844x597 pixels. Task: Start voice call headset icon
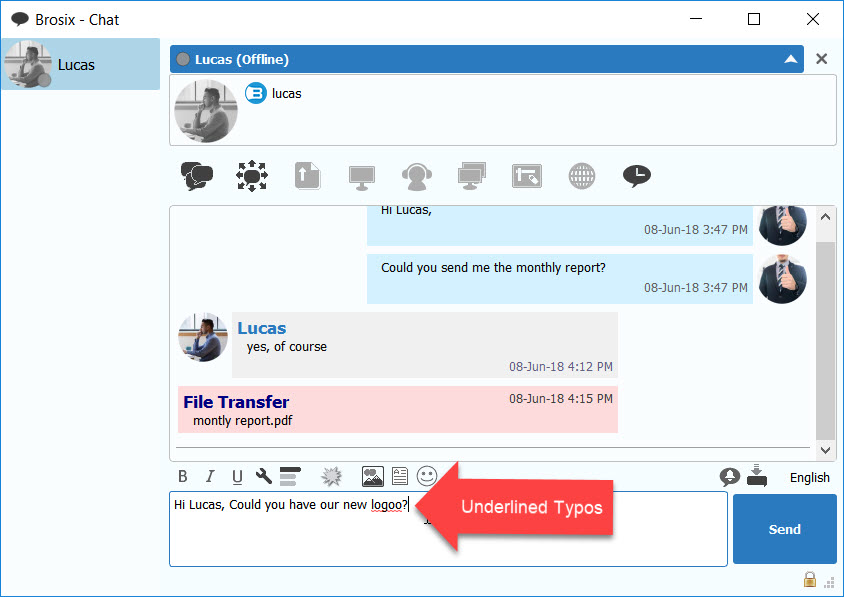[x=417, y=177]
